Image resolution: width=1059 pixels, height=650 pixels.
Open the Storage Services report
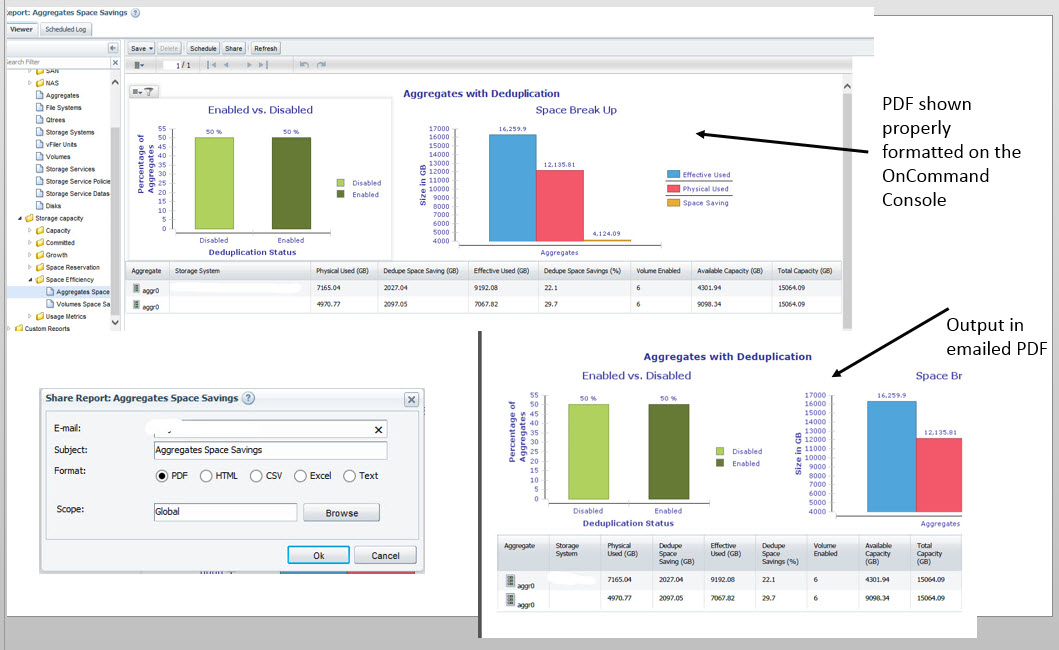click(66, 169)
